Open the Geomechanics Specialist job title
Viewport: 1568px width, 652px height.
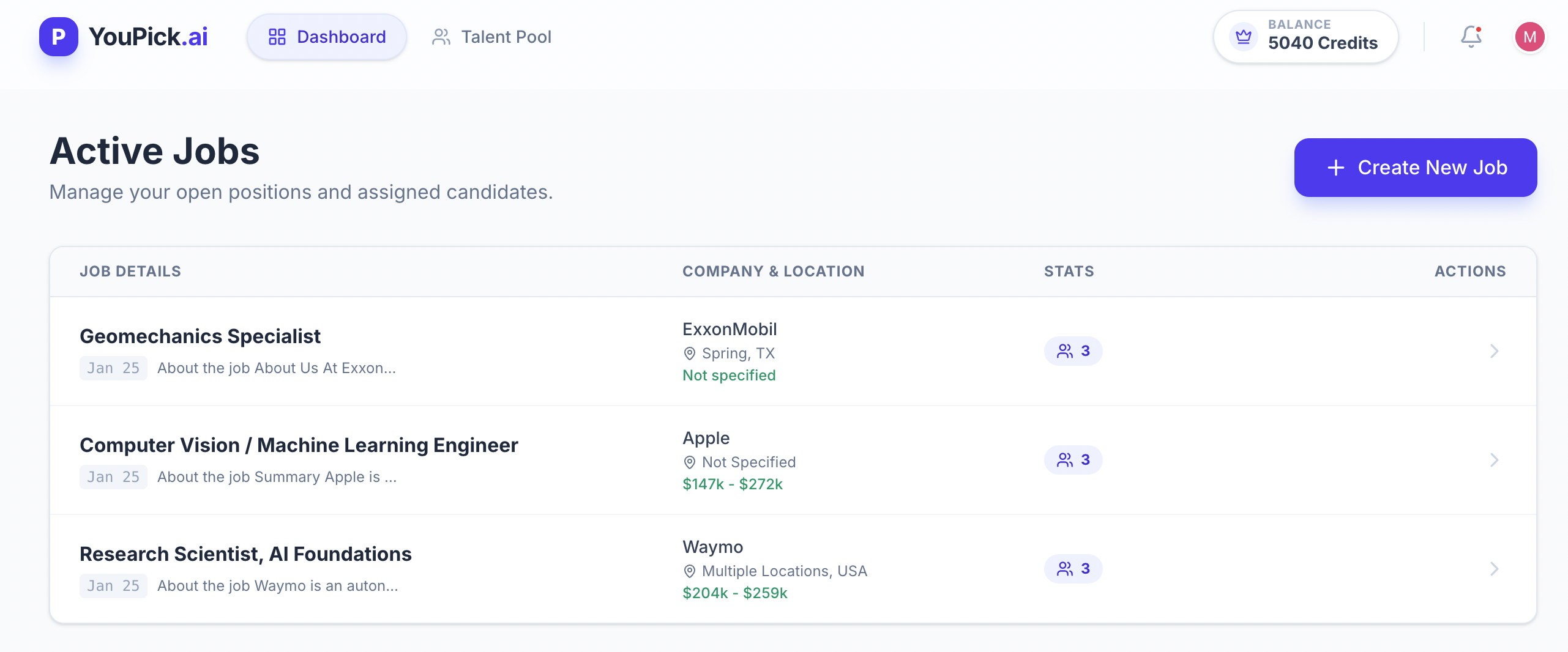click(x=200, y=336)
